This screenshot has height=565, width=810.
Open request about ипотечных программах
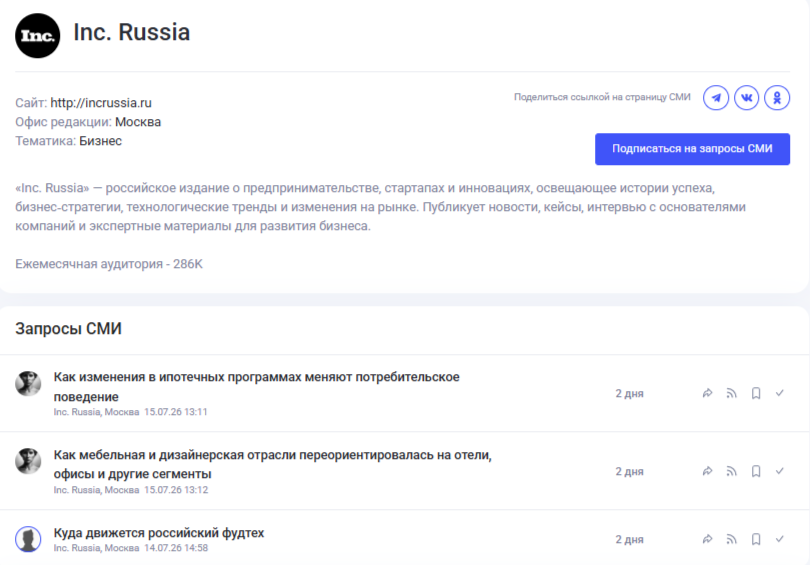click(256, 386)
